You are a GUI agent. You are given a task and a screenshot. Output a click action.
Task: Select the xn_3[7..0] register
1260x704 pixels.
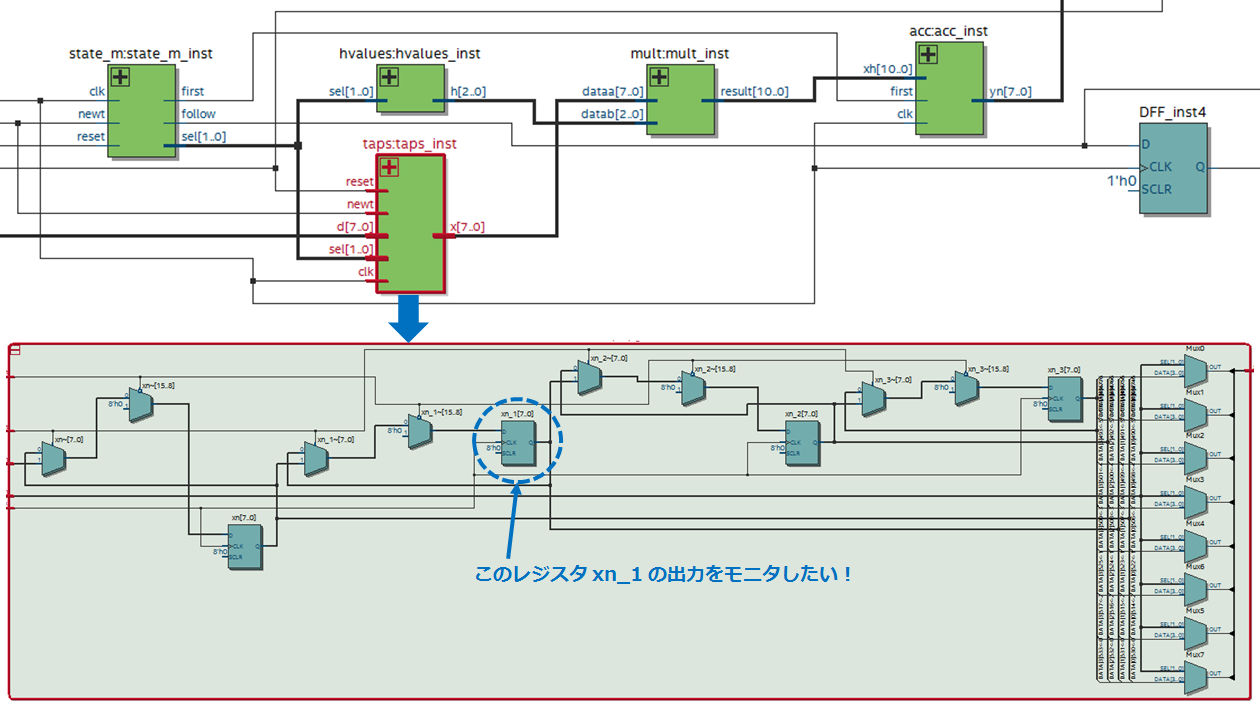[x=1064, y=397]
